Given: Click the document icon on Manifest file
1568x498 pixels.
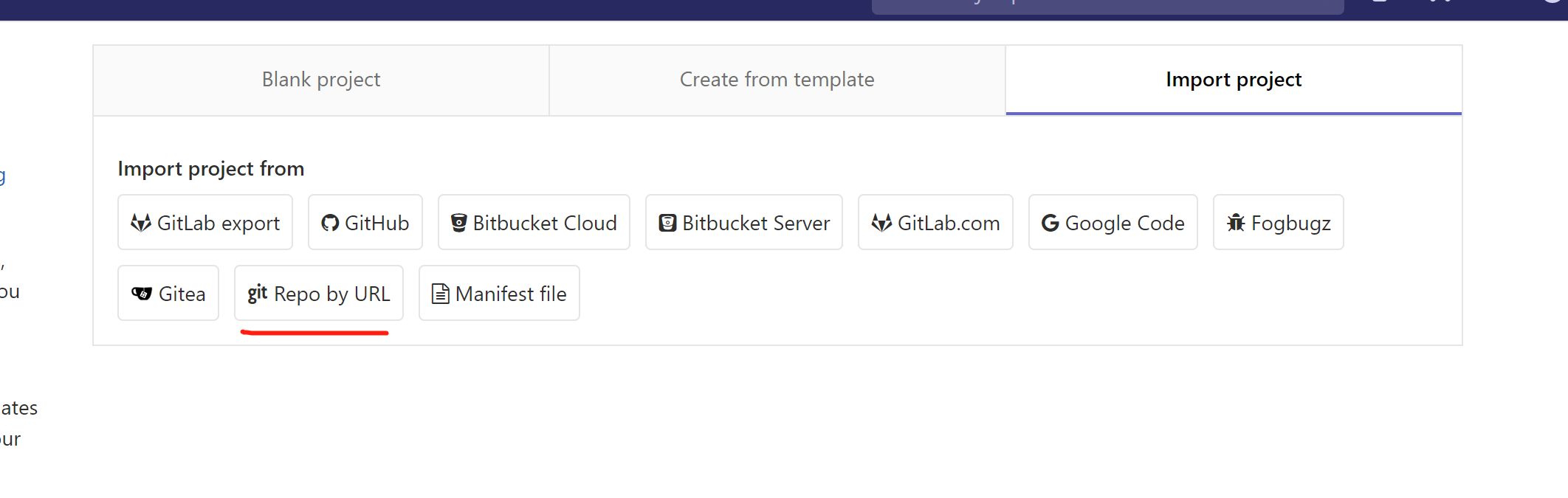Looking at the screenshot, I should (x=441, y=294).
